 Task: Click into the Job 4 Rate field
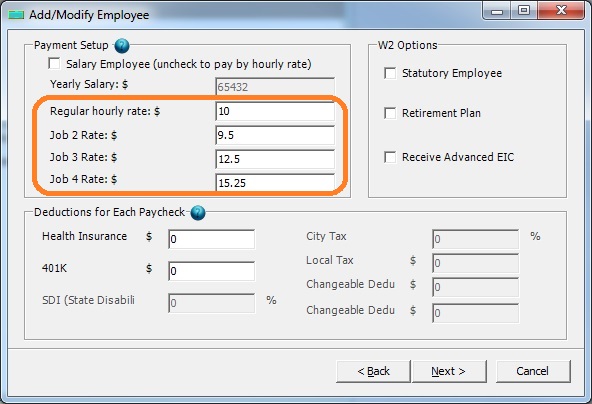[275, 183]
